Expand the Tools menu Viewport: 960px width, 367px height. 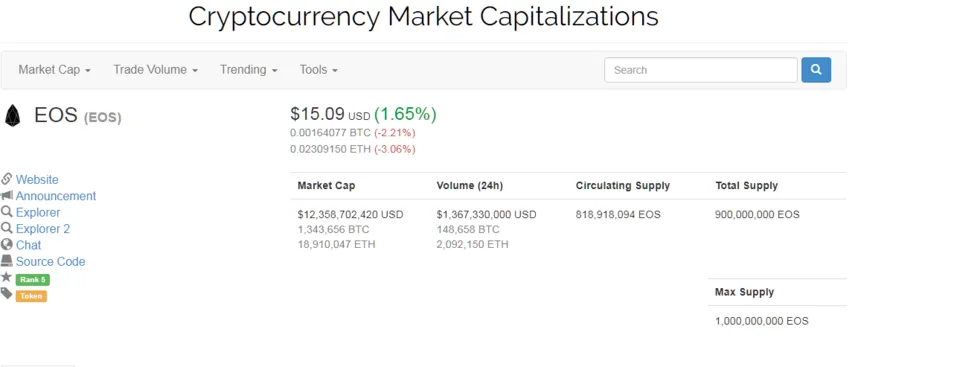(318, 70)
